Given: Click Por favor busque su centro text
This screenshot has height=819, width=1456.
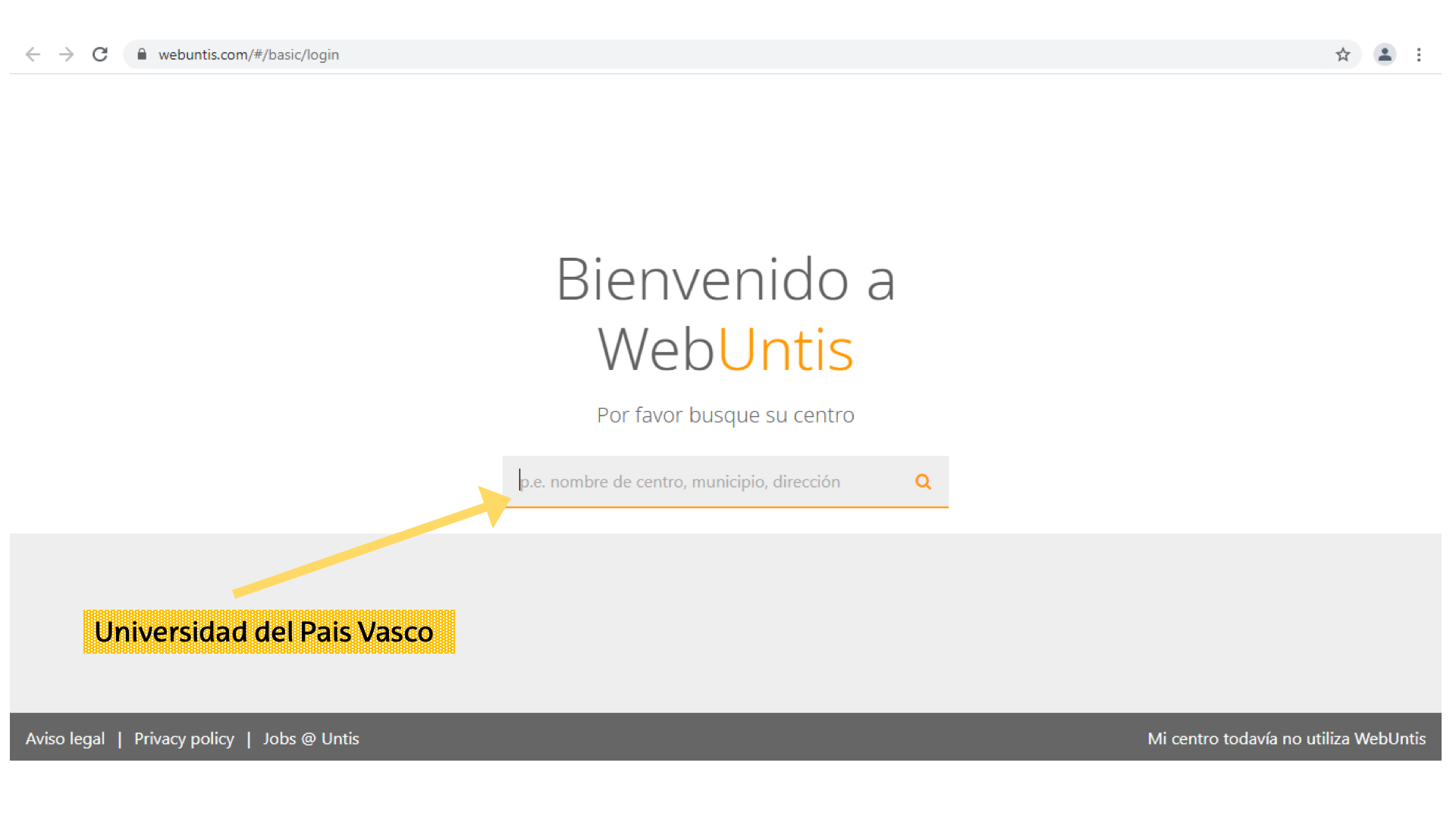Looking at the screenshot, I should (x=726, y=416).
